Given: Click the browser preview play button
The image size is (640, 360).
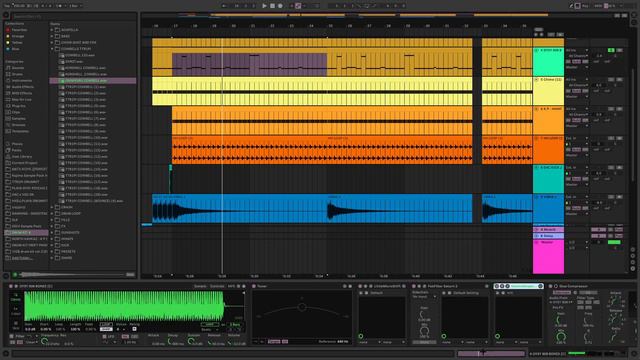Looking at the screenshot, I should pos(15,275).
